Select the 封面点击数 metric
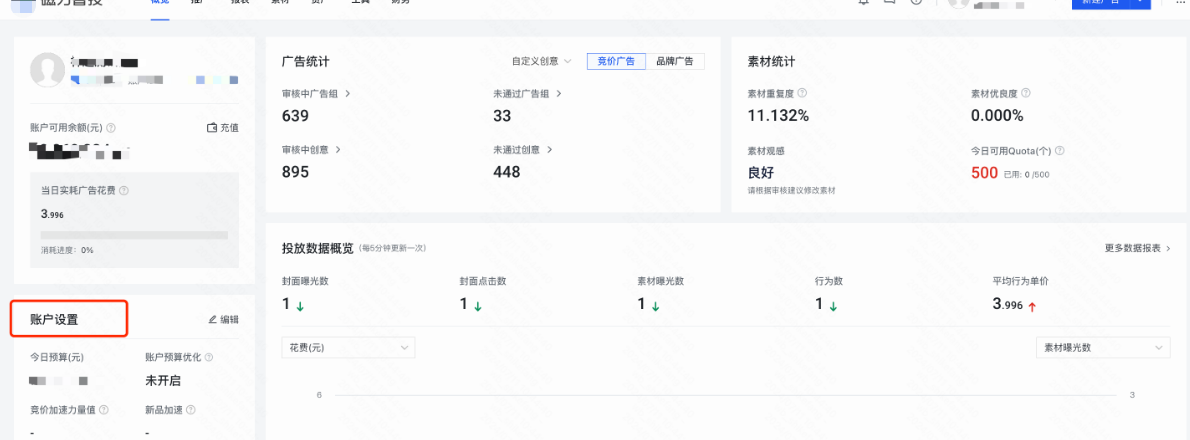Image resolution: width=1190 pixels, height=440 pixels. pos(483,281)
